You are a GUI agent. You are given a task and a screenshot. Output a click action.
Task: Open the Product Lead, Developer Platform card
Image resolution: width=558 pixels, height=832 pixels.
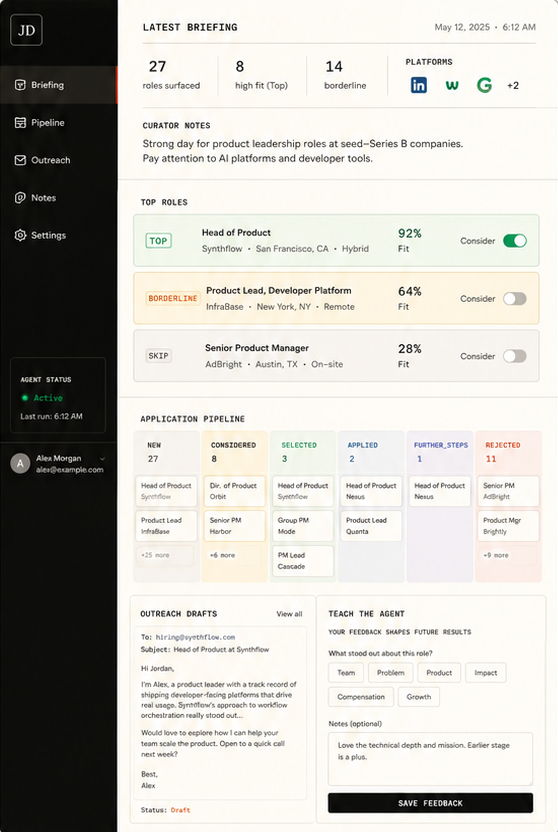[x=336, y=298]
